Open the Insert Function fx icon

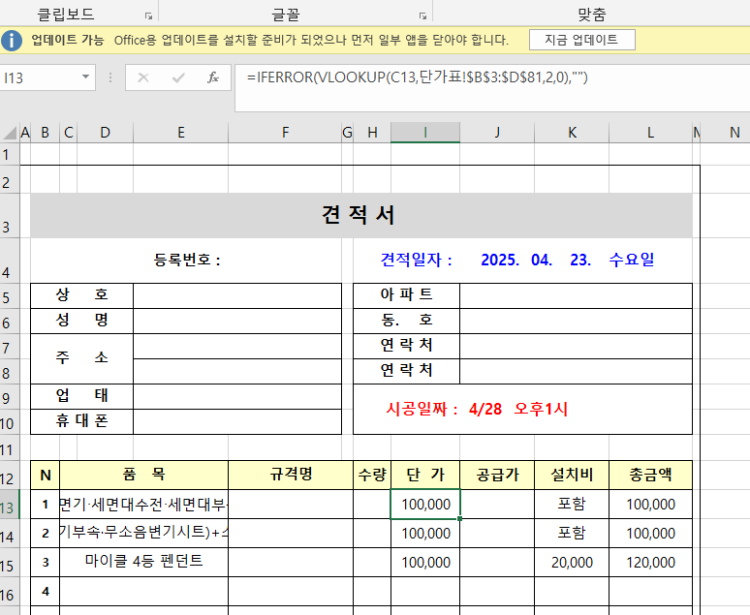point(213,77)
